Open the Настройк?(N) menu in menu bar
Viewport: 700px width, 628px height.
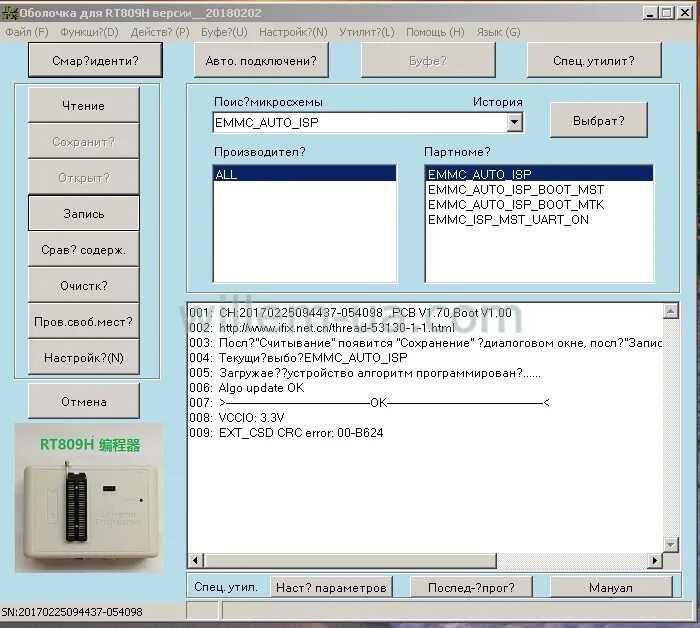point(293,32)
